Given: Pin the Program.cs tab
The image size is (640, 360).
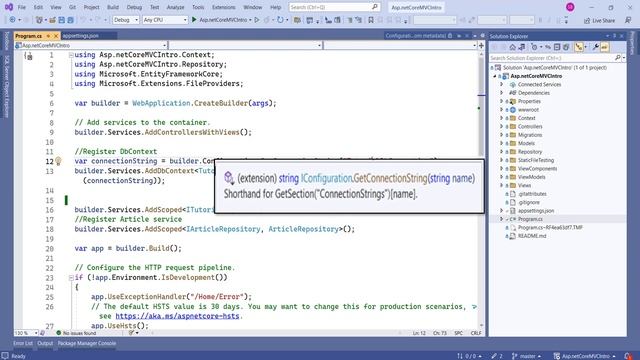Looking at the screenshot, I should [x=48, y=36].
